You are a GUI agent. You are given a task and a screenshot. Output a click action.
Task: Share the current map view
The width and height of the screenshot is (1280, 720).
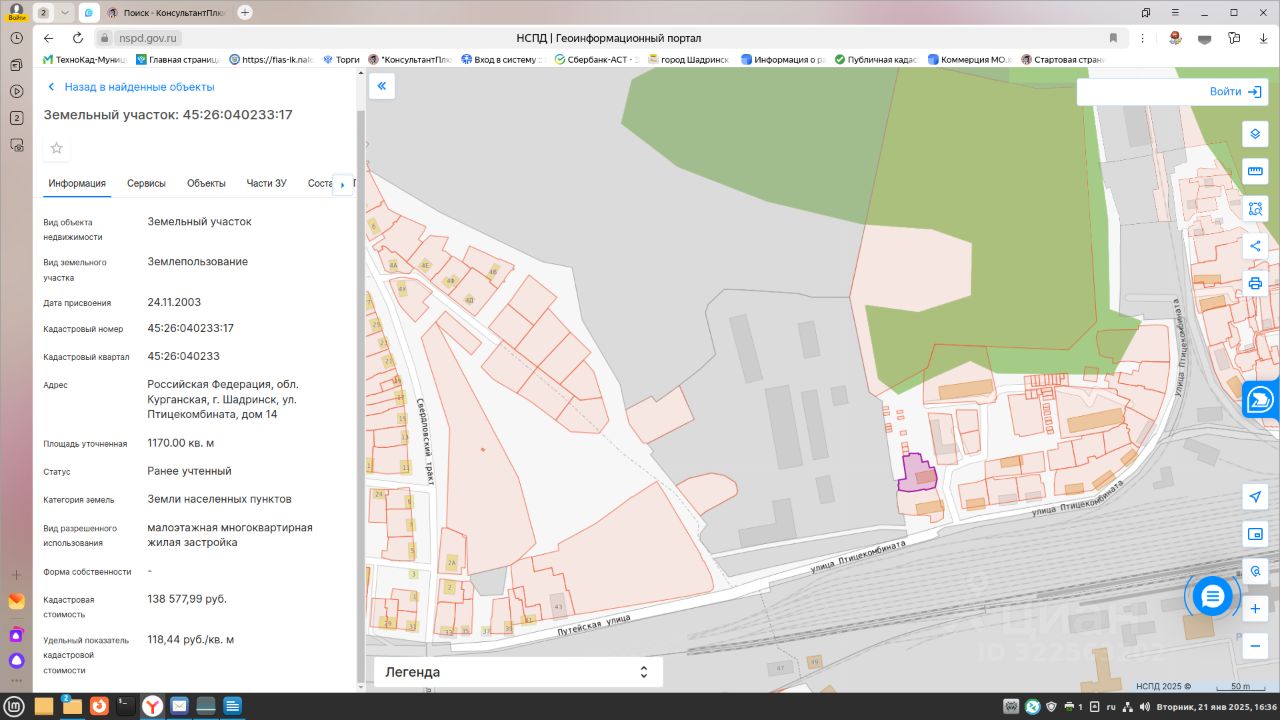point(1255,246)
